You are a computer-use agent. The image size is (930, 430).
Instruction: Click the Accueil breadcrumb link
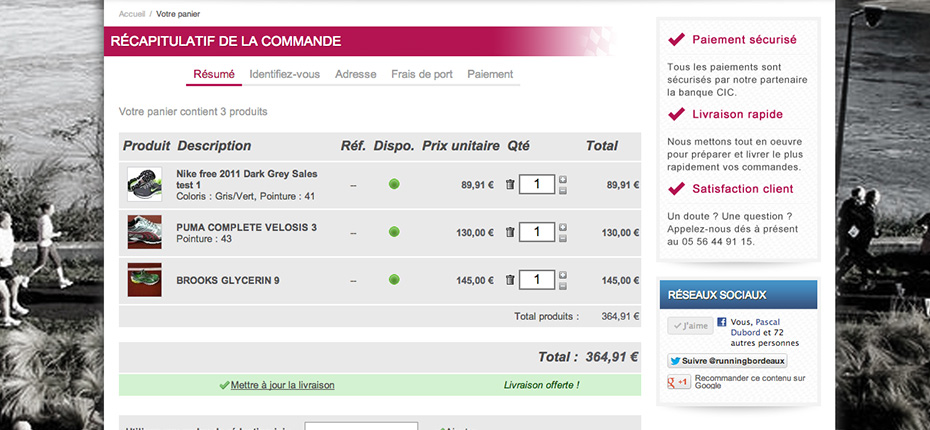(131, 15)
